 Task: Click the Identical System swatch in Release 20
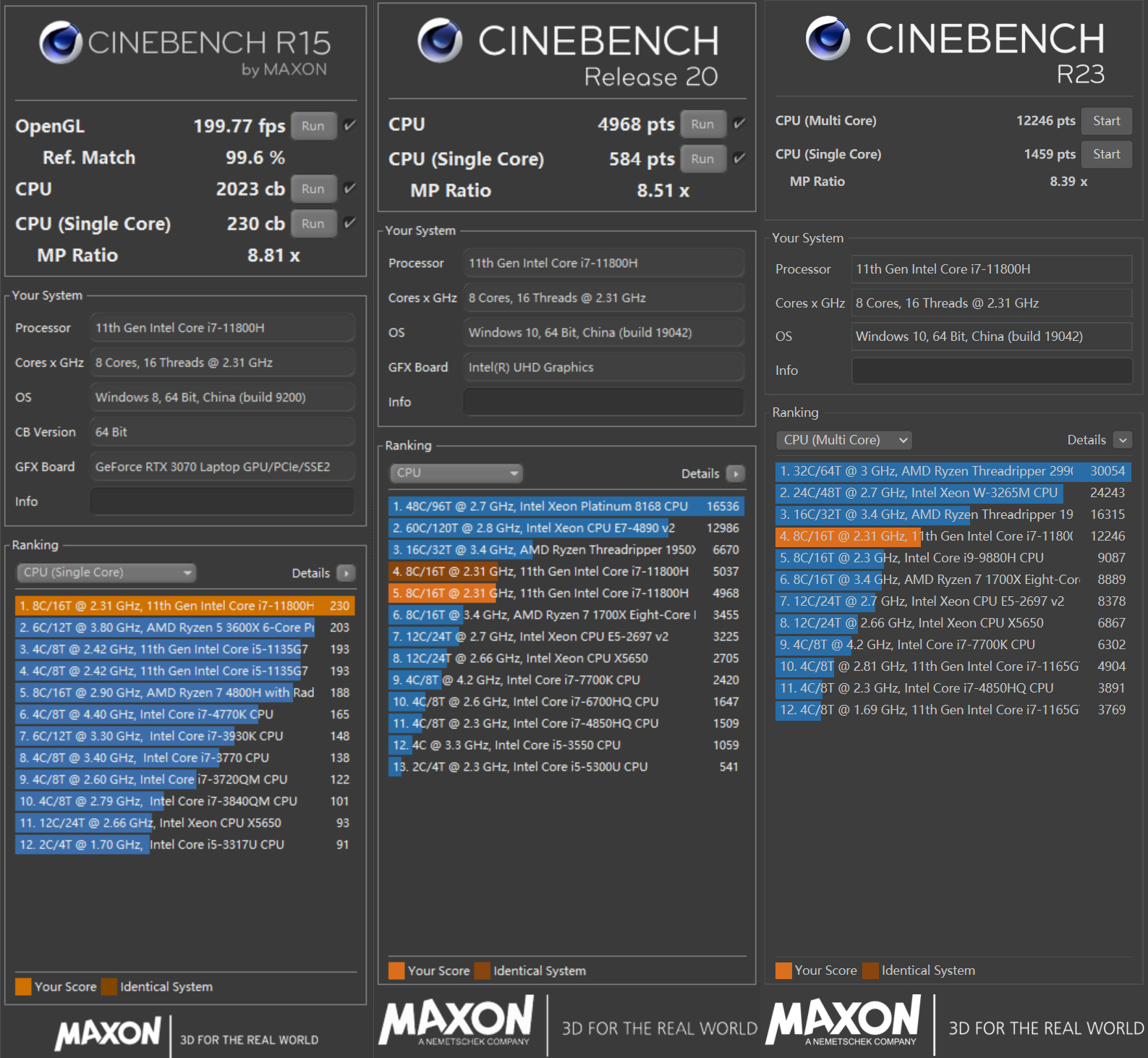(482, 970)
